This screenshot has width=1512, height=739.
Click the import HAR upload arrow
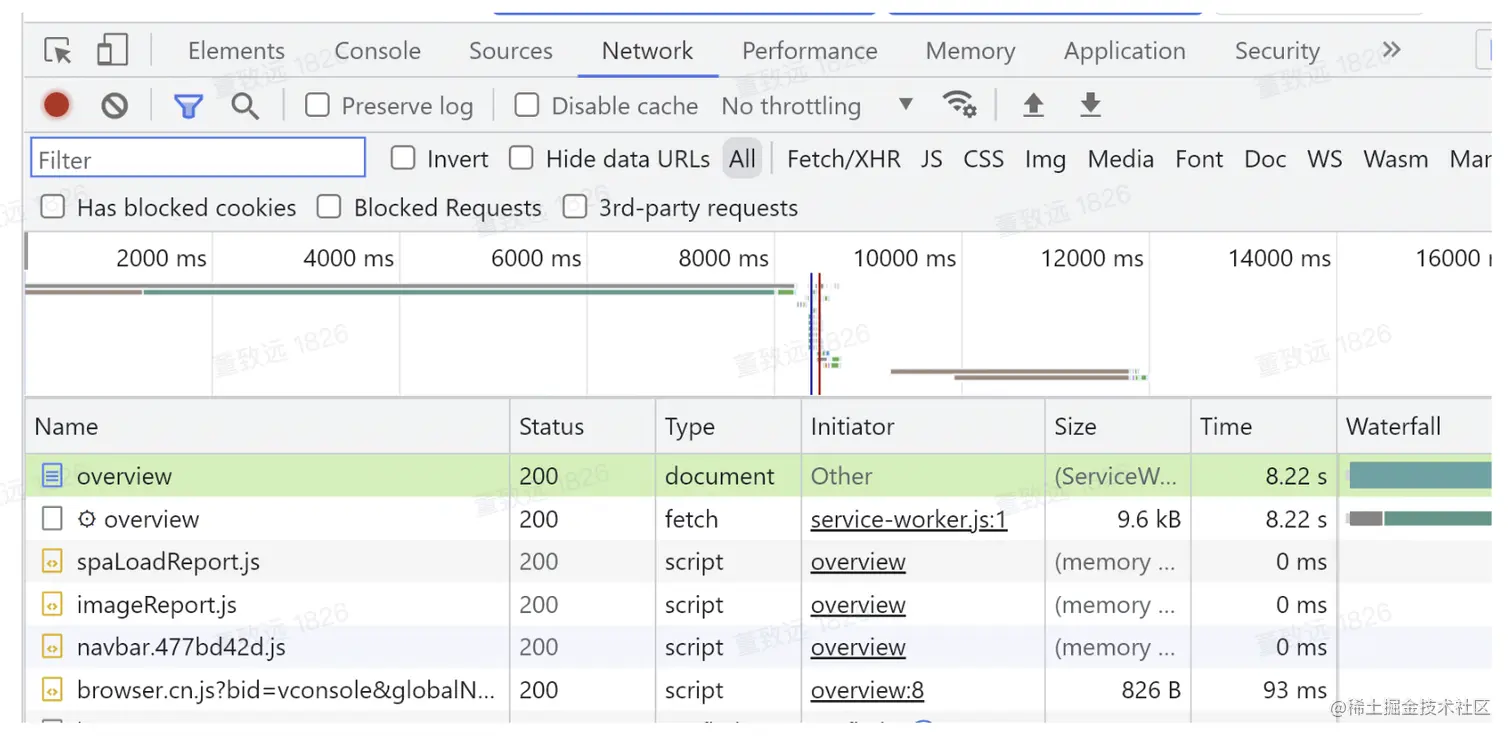1034,105
